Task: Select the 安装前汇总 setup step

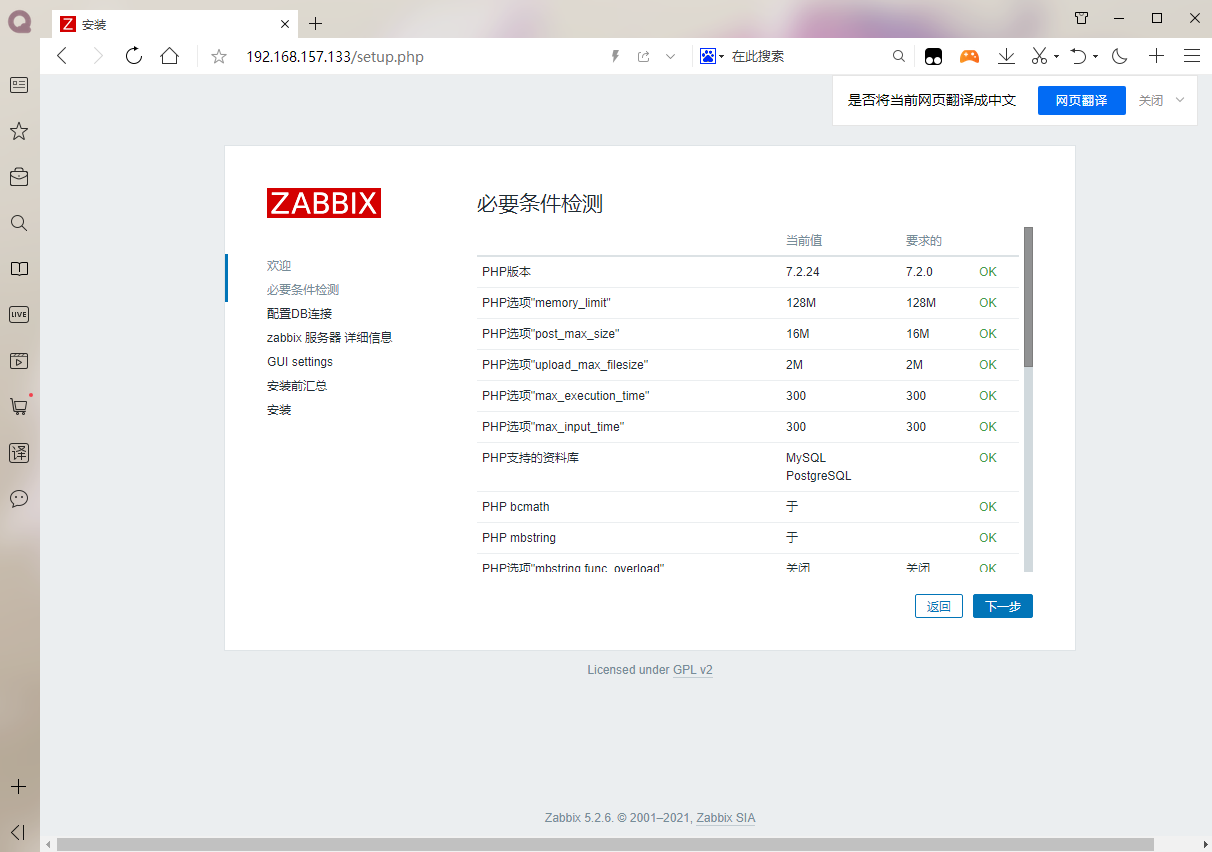Action: pyautogui.click(x=297, y=386)
